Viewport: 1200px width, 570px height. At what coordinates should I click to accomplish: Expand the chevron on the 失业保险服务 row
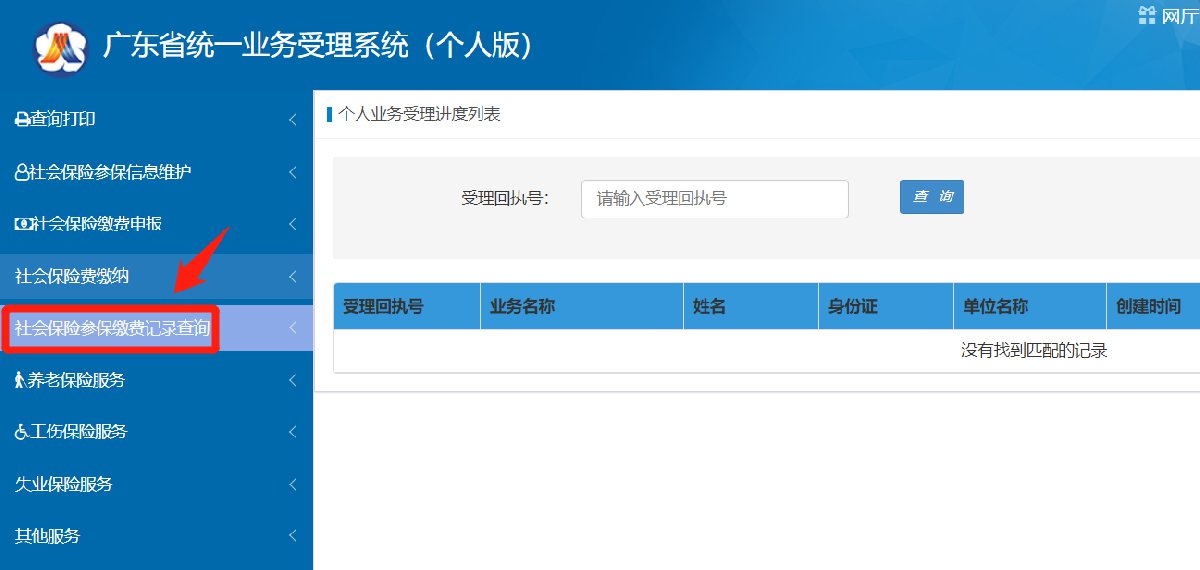point(292,484)
